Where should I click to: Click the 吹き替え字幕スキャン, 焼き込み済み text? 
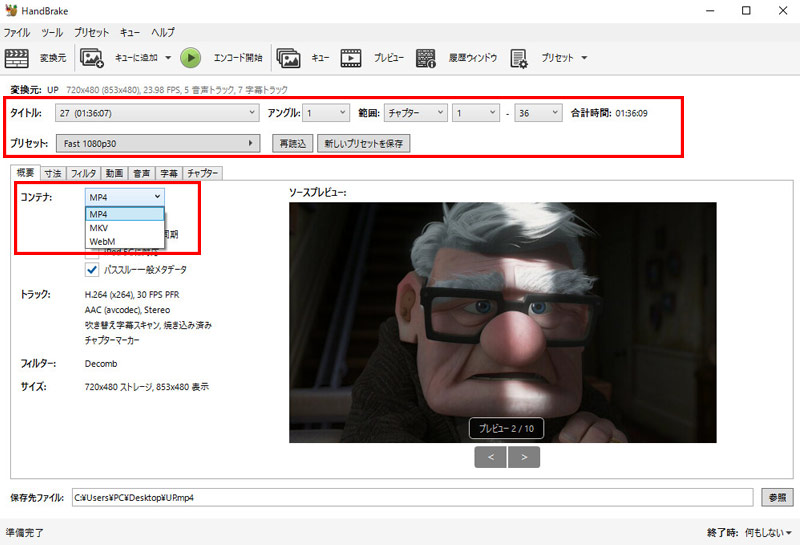point(148,325)
